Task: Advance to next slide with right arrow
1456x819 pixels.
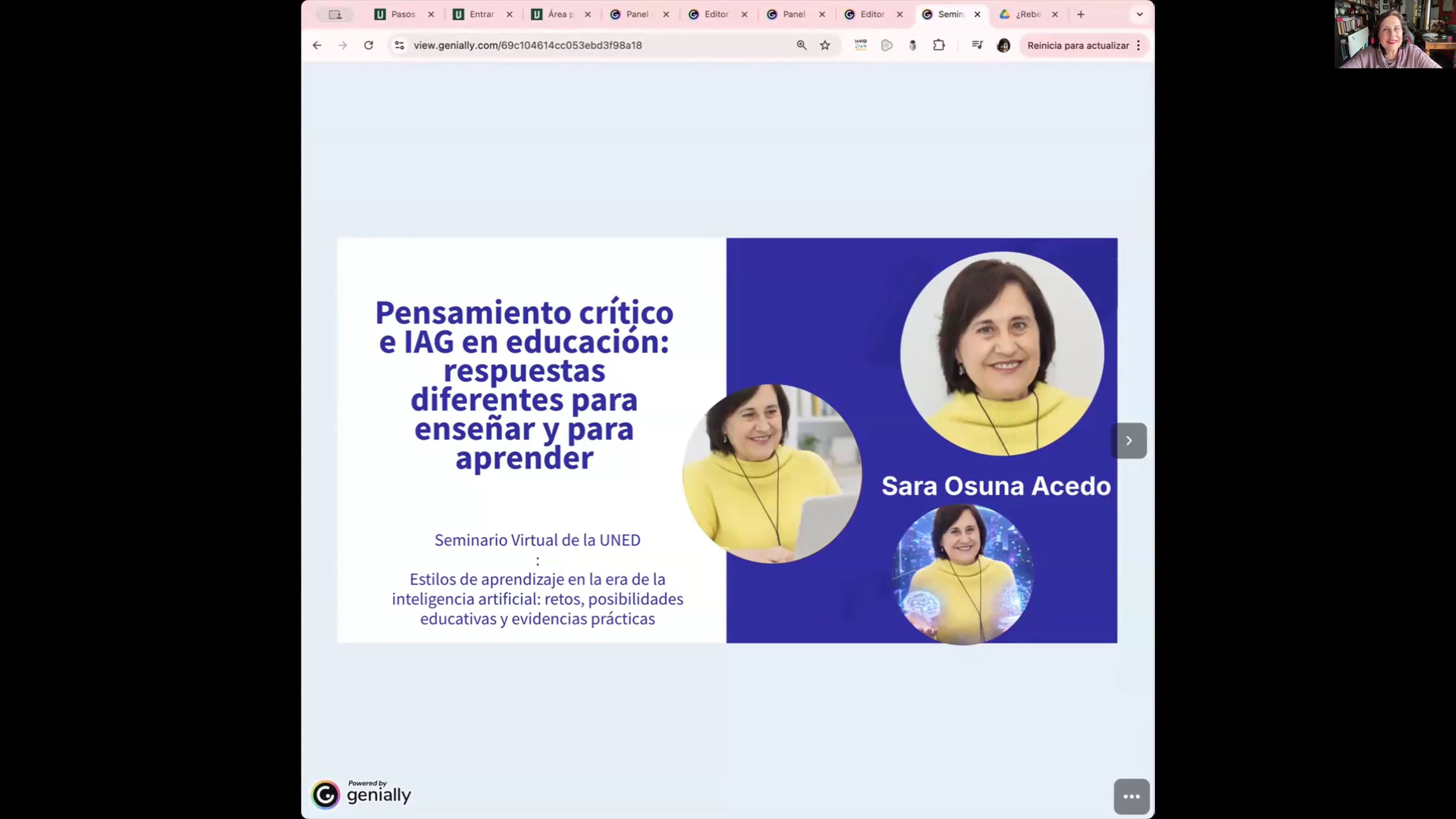Action: (x=1129, y=441)
